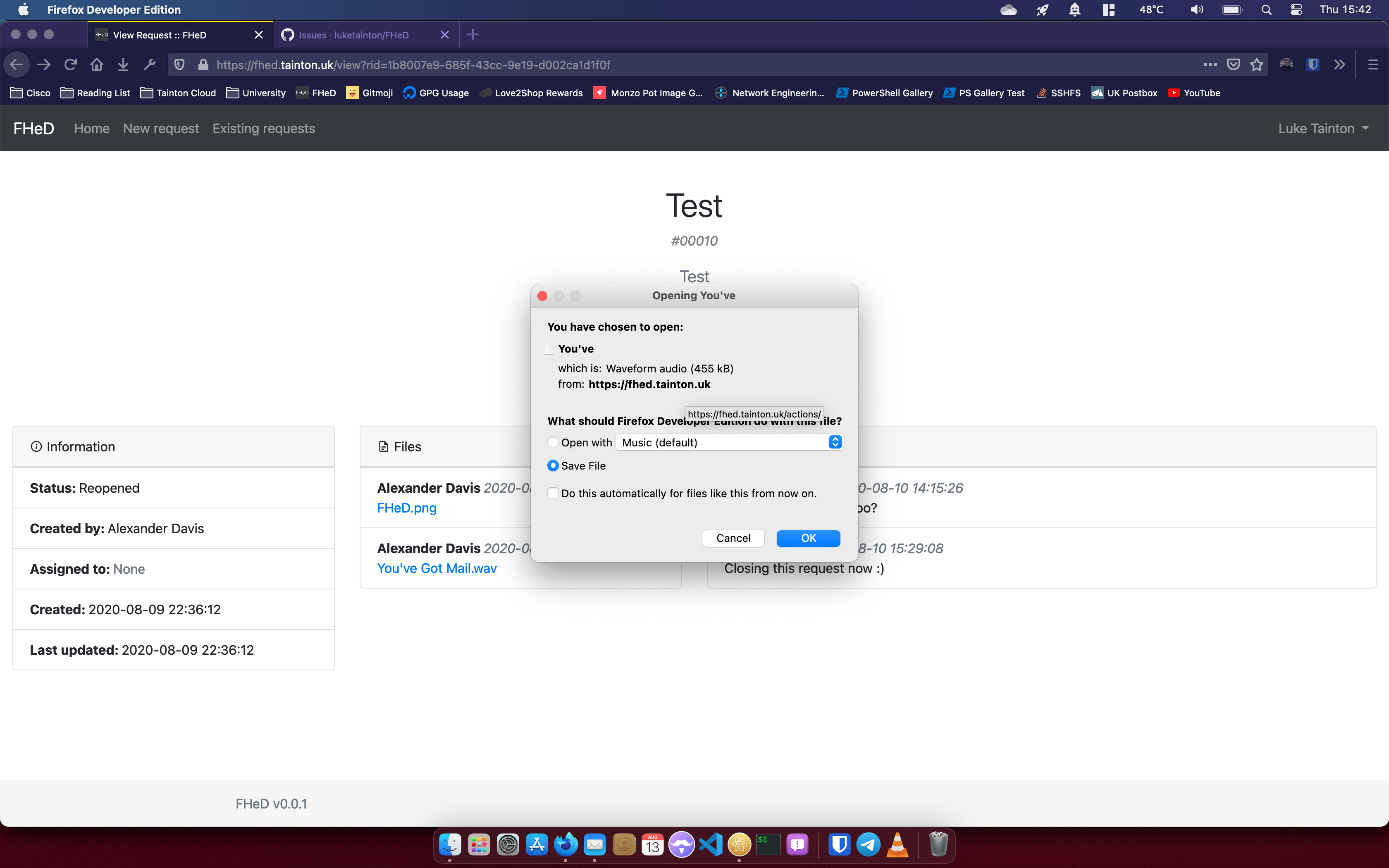Viewport: 1389px width, 868px height.
Task: Open page actions three-dot icon
Action: click(x=1210, y=65)
